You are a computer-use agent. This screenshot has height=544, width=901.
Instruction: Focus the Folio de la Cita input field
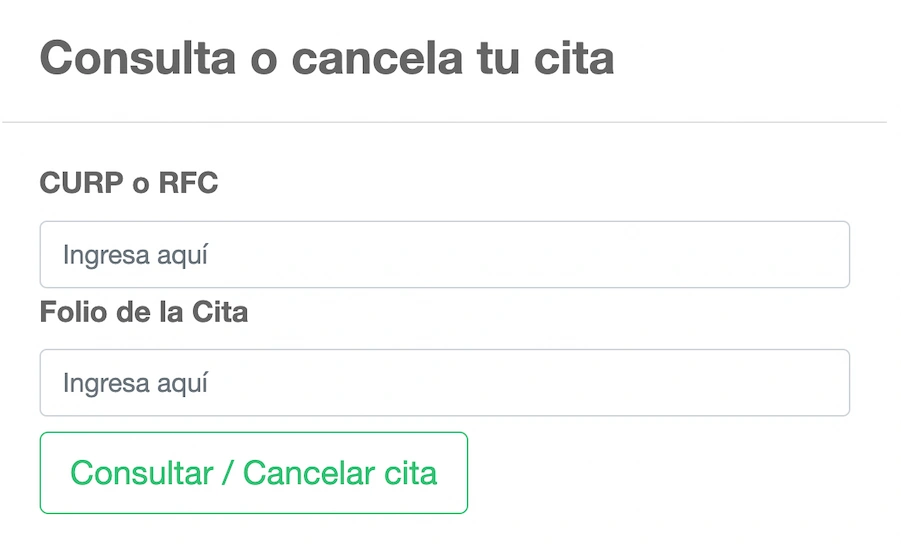[444, 383]
